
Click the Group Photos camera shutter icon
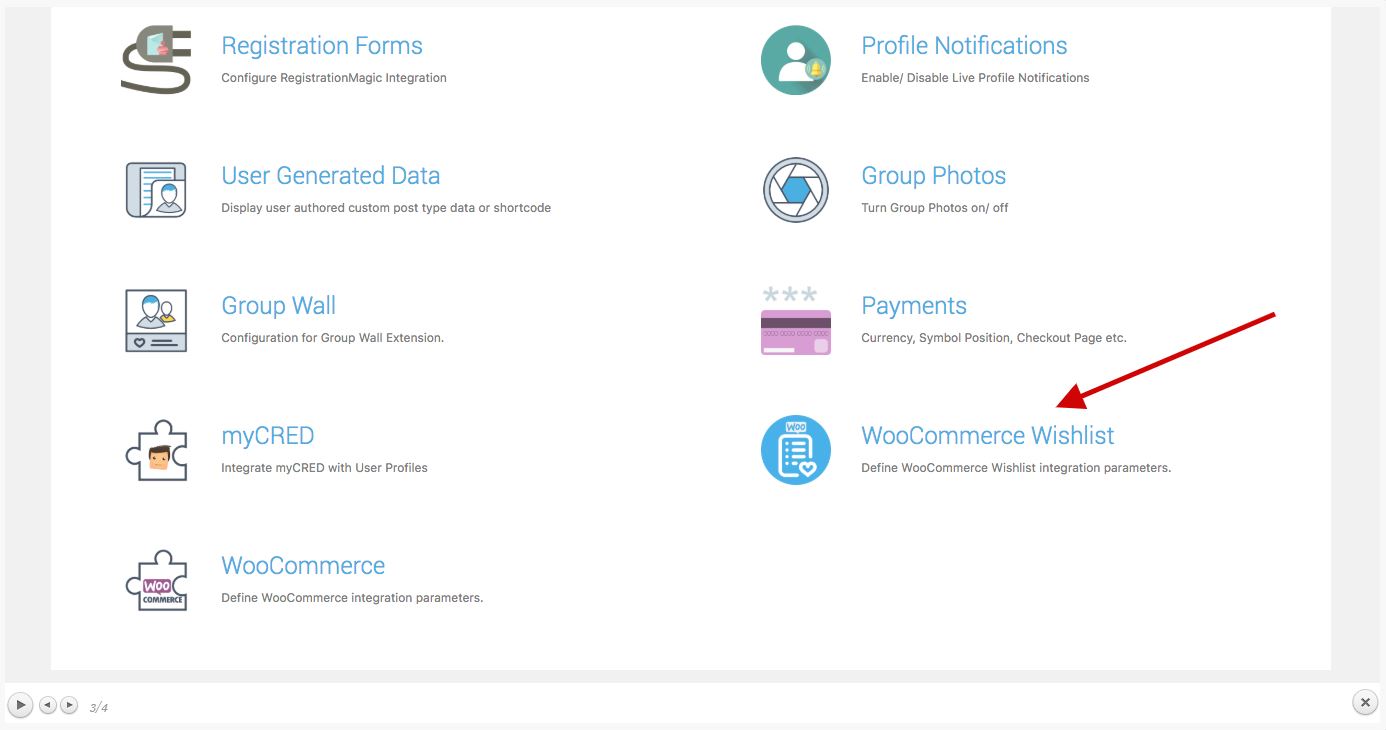tap(796, 190)
